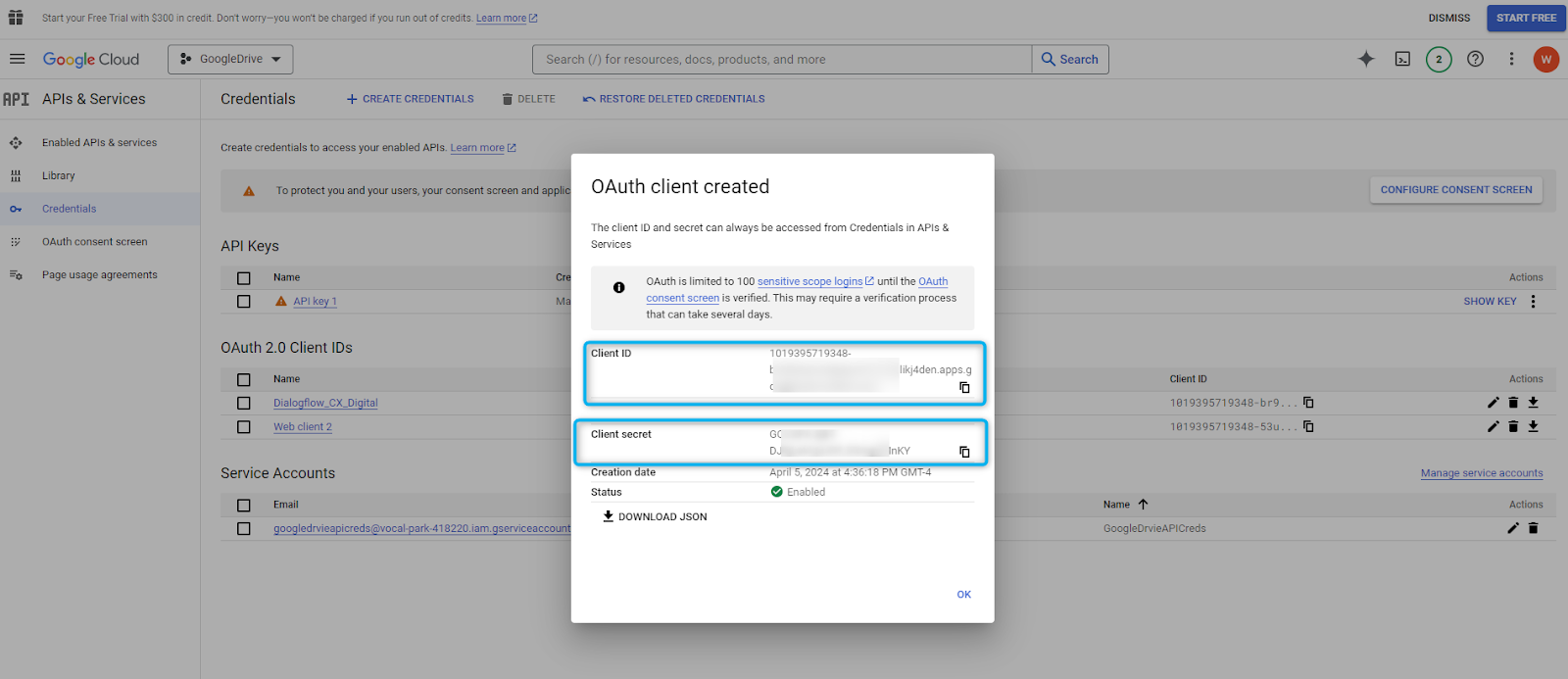Viewport: 1568px width, 679px height.
Task: Click the Enabled status text in dialog
Action: point(806,492)
